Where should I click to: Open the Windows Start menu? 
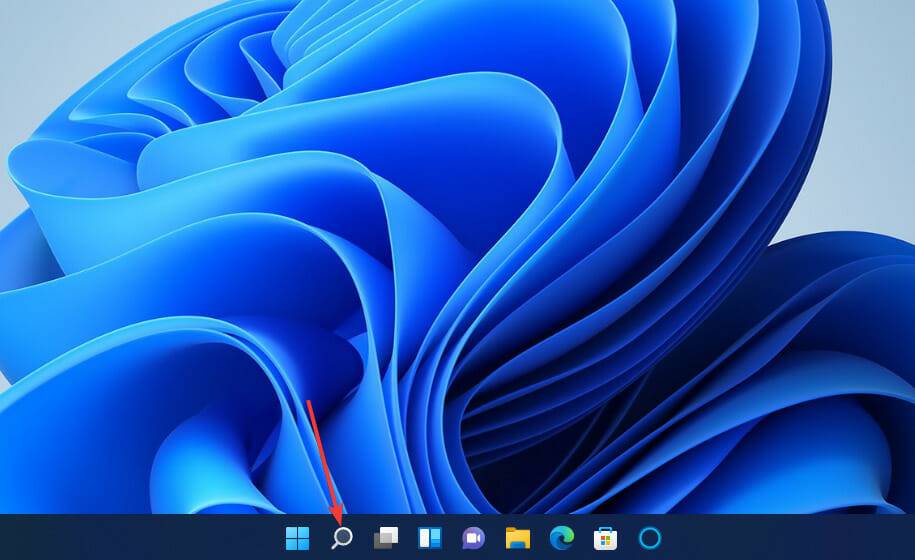(x=297, y=538)
